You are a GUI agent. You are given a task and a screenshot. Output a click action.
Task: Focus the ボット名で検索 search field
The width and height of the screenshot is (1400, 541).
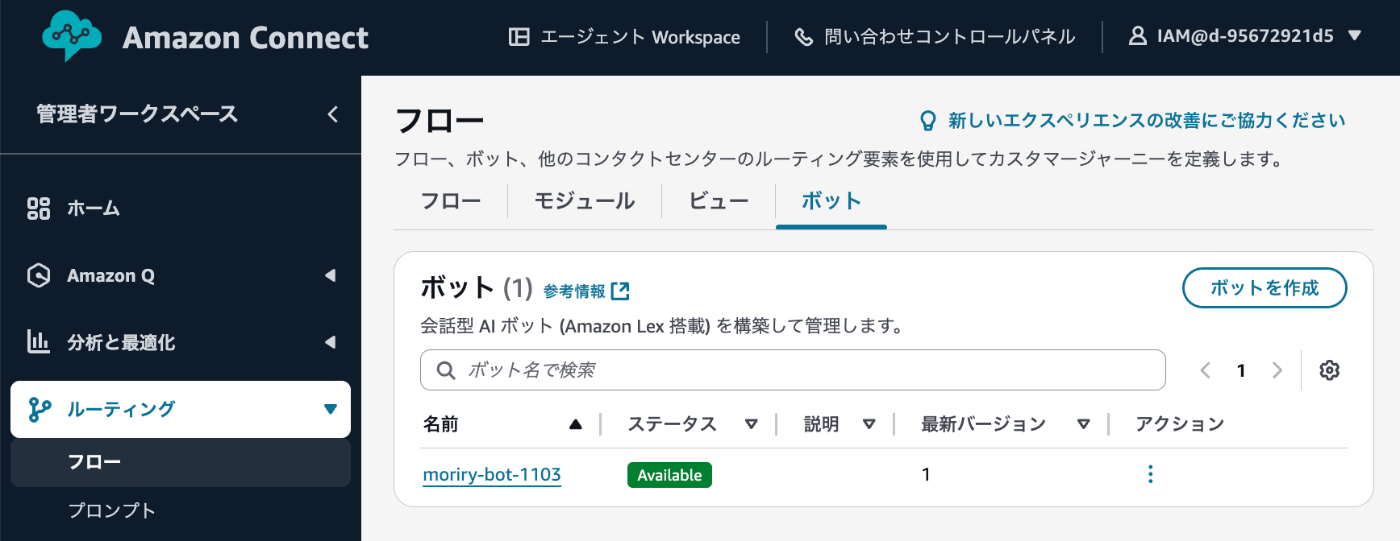793,370
